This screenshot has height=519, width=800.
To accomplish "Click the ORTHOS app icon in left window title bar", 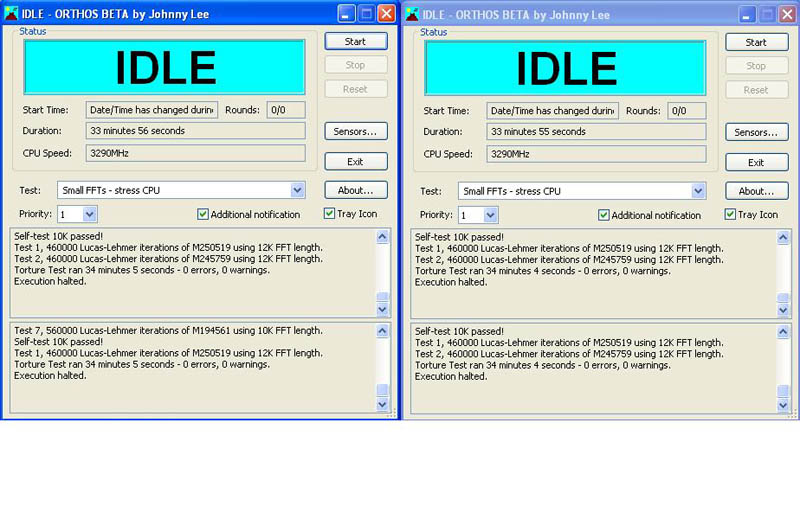I will (11, 13).
